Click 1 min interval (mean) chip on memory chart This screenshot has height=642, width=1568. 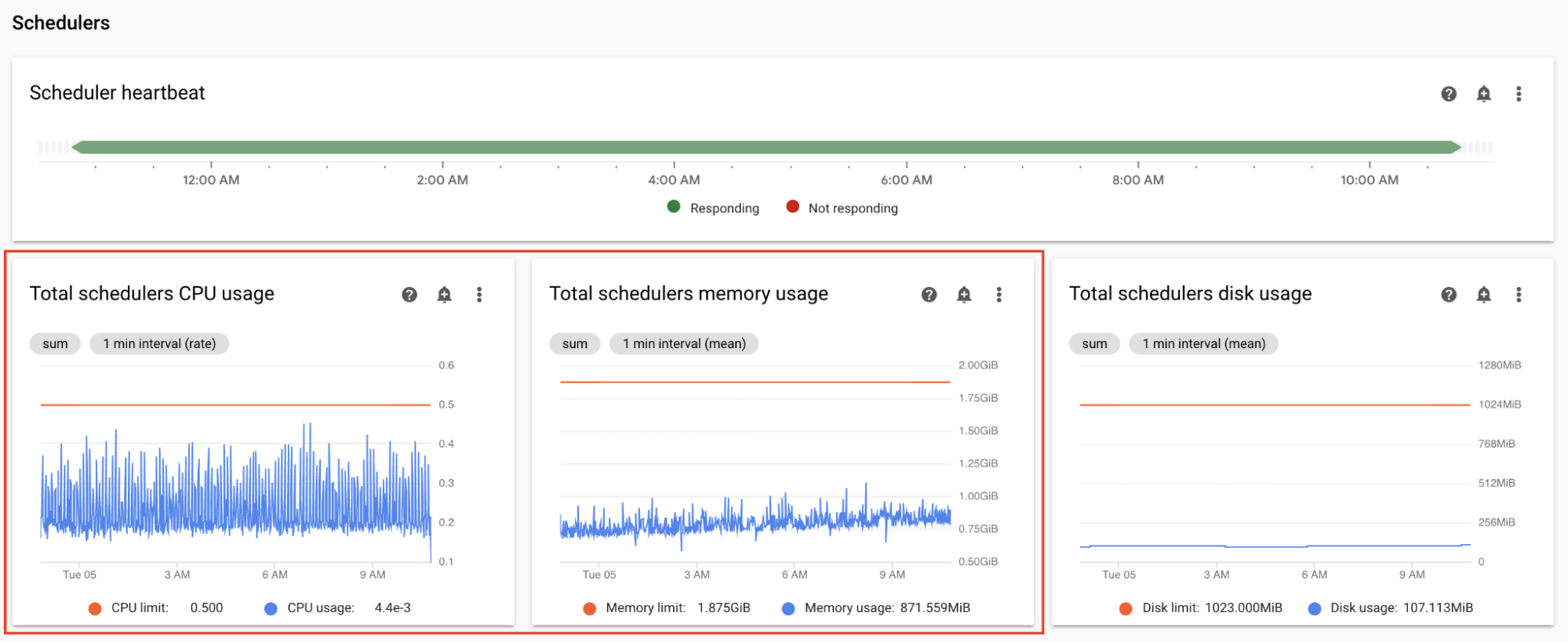683,344
